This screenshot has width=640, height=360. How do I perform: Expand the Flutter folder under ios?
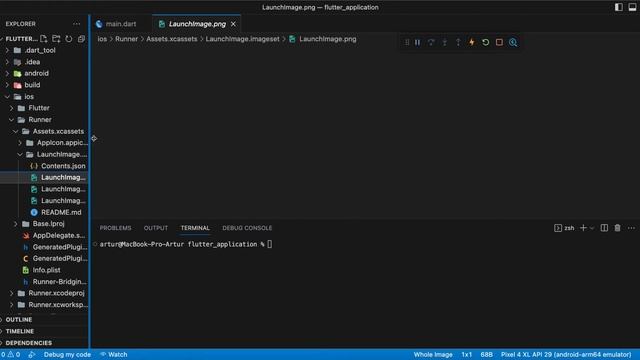pyautogui.click(x=44, y=108)
